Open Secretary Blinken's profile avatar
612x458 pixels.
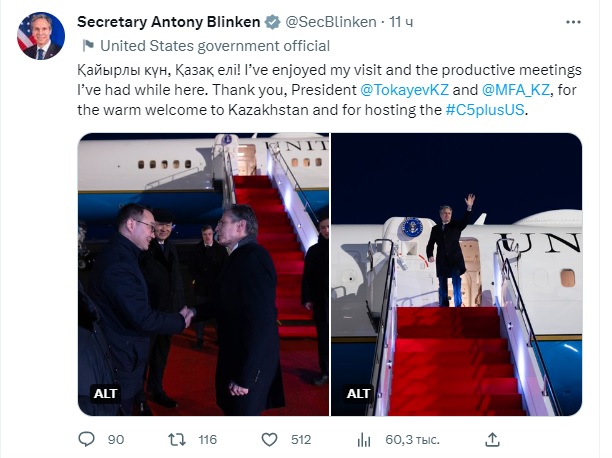point(40,37)
